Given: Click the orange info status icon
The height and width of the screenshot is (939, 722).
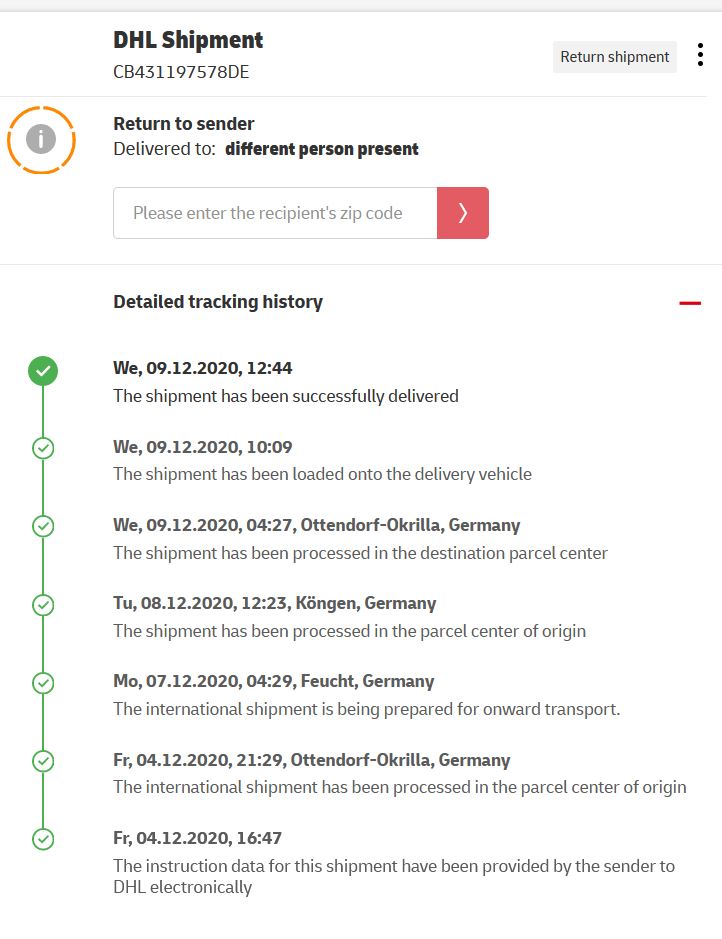Looking at the screenshot, I should 41,139.
